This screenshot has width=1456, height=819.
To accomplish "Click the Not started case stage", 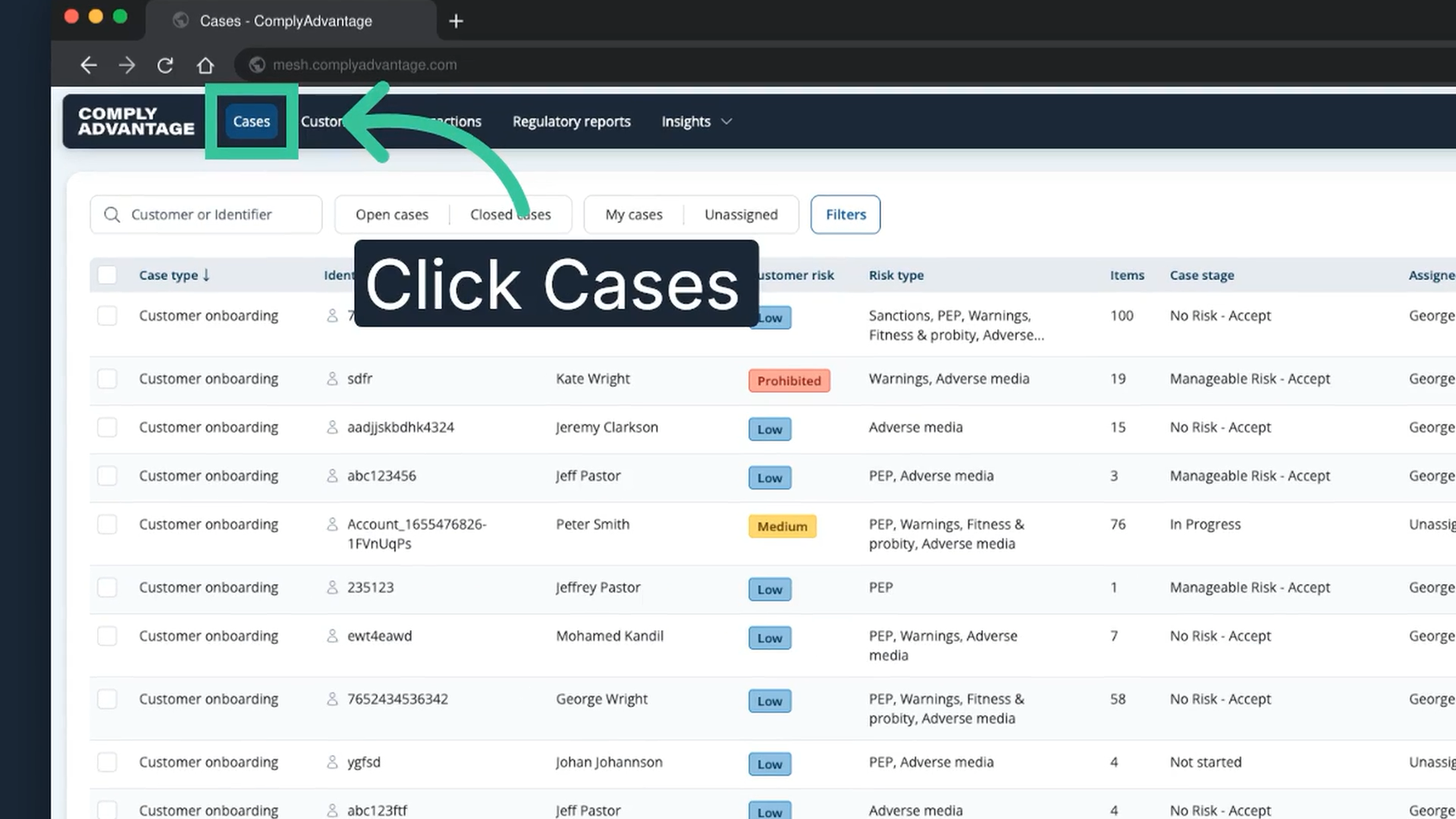I will (x=1206, y=762).
